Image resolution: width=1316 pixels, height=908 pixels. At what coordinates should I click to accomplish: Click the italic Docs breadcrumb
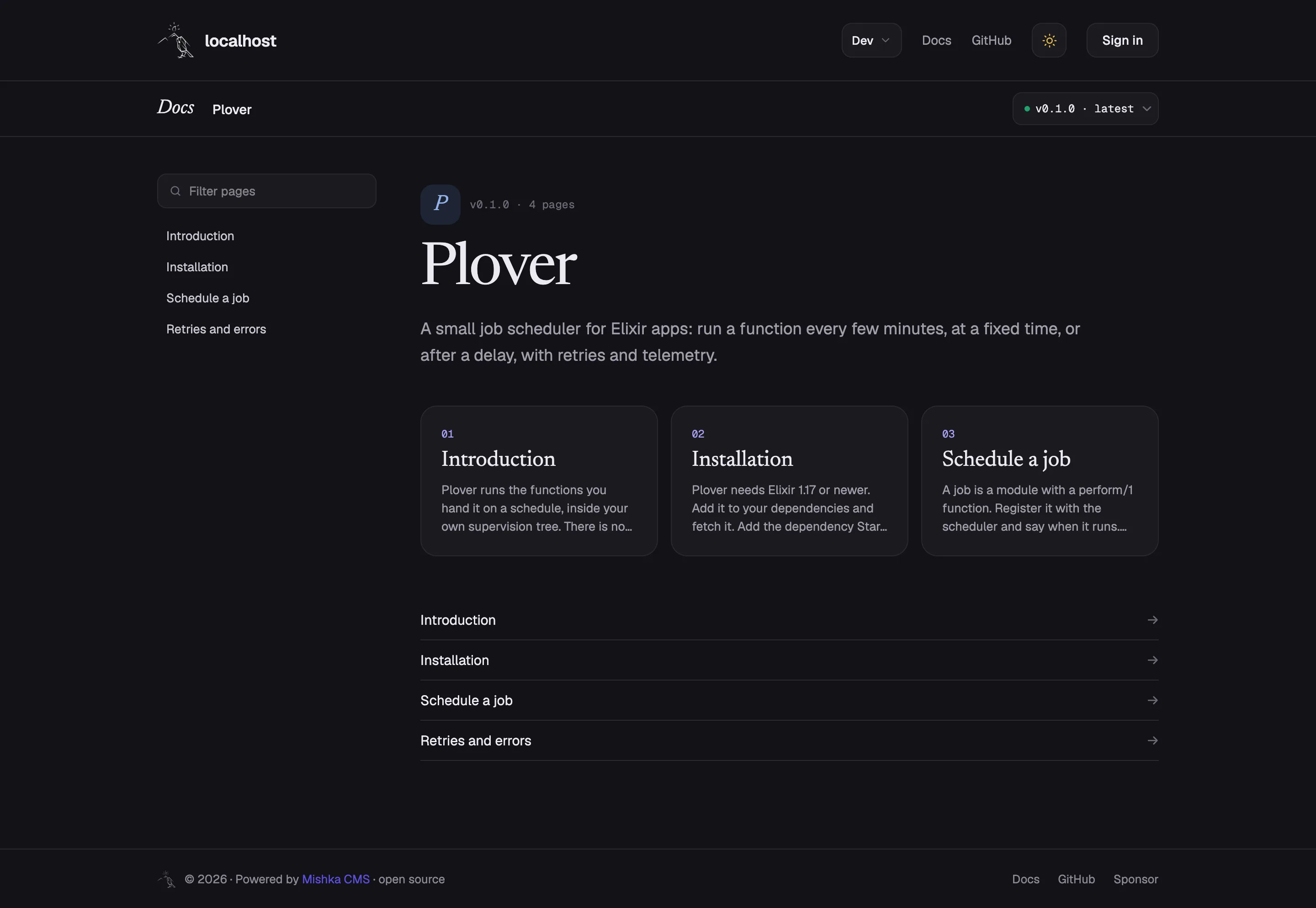[x=175, y=107]
